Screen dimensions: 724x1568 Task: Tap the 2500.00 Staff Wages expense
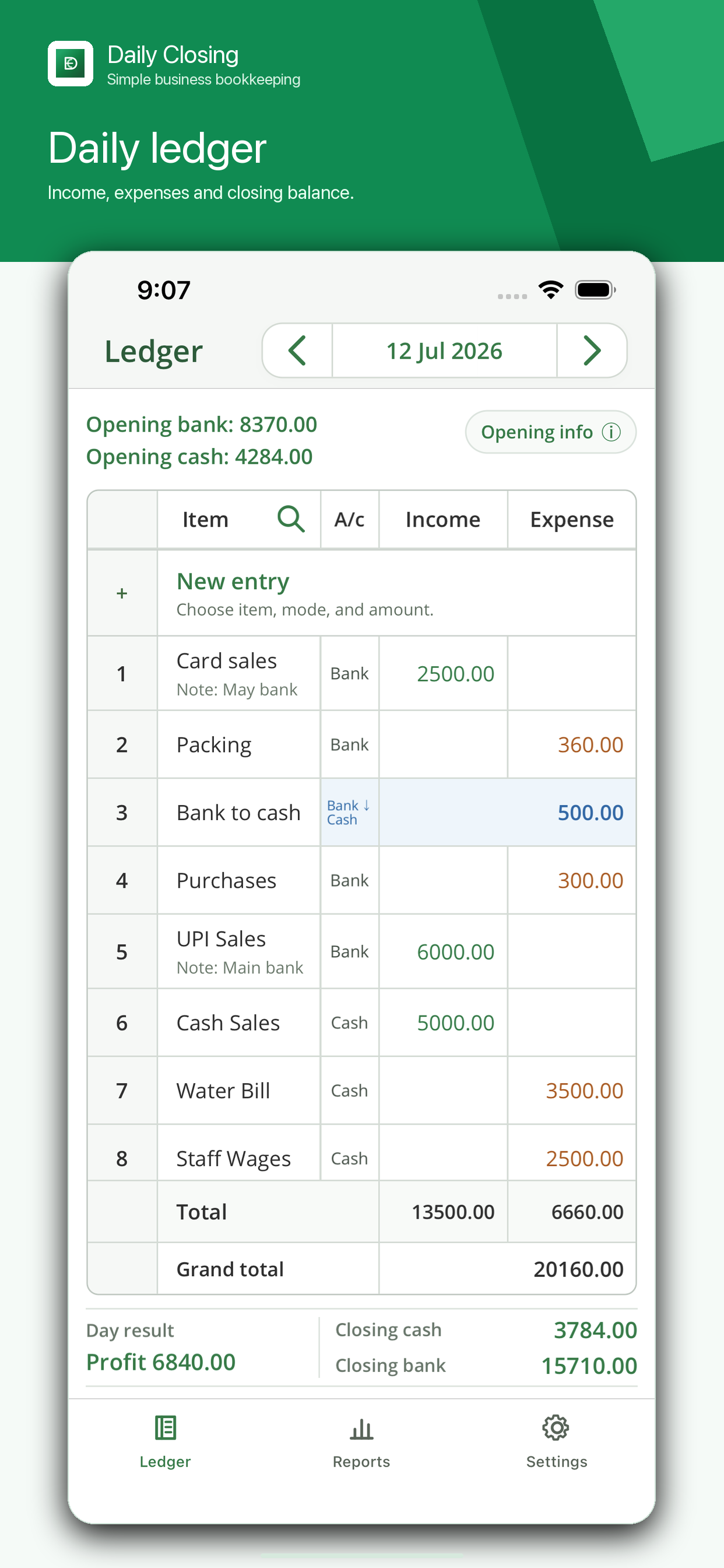click(584, 1158)
